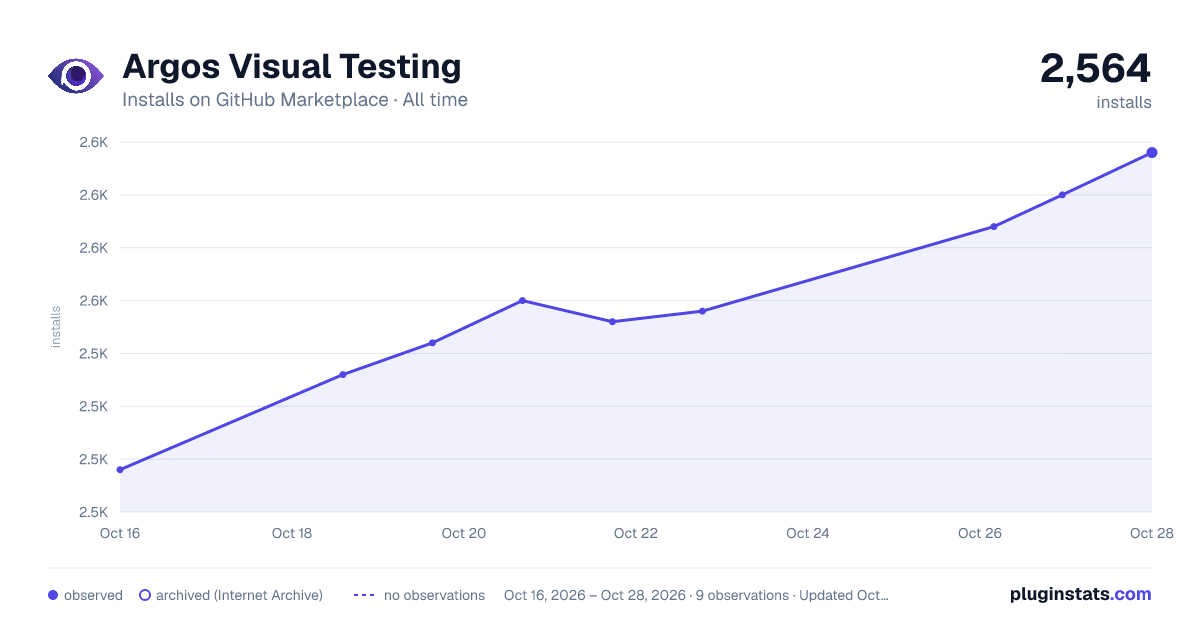This screenshot has width=1200, height=630.
Task: Click the local peak data point before the dip
Action: tap(522, 300)
